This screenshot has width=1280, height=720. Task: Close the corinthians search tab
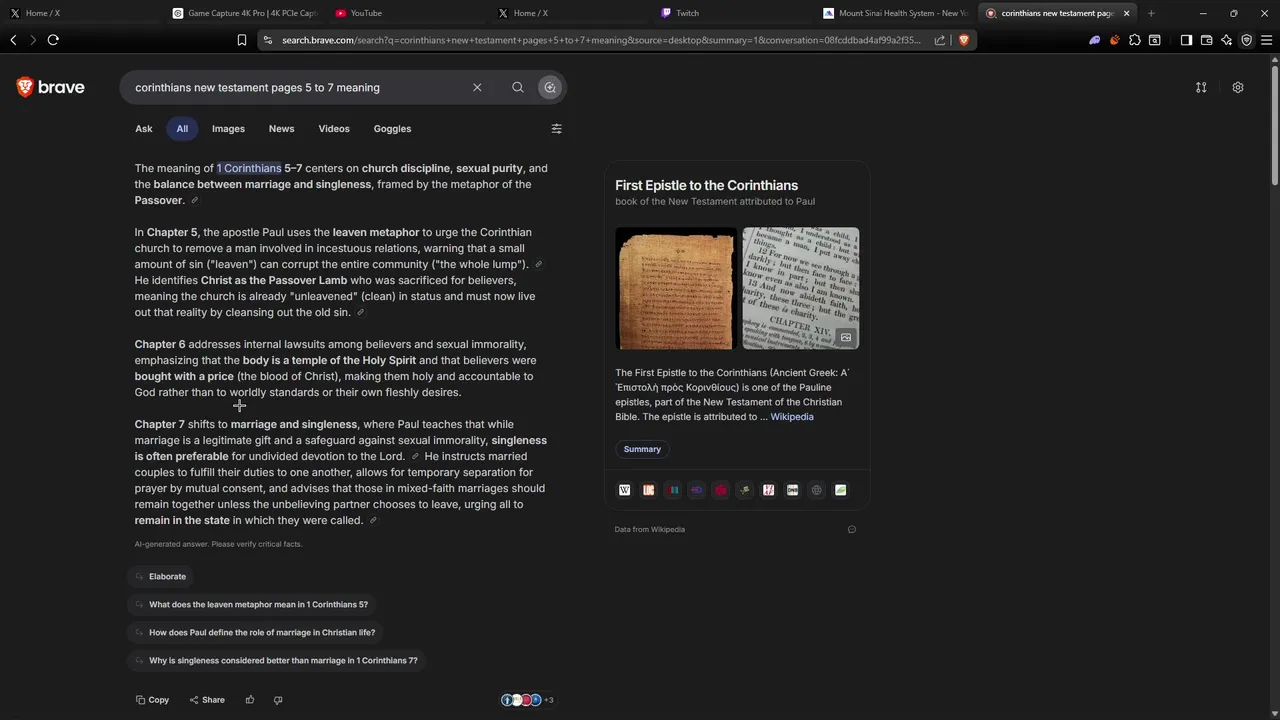(1126, 13)
